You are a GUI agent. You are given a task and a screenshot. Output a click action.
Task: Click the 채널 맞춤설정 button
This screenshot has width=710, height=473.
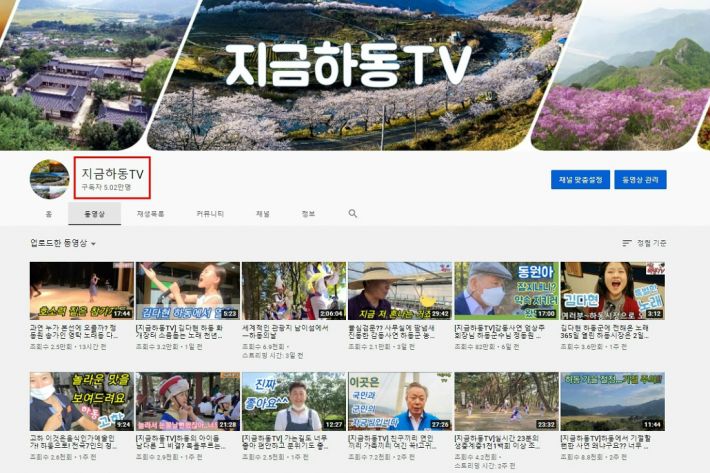pos(580,180)
